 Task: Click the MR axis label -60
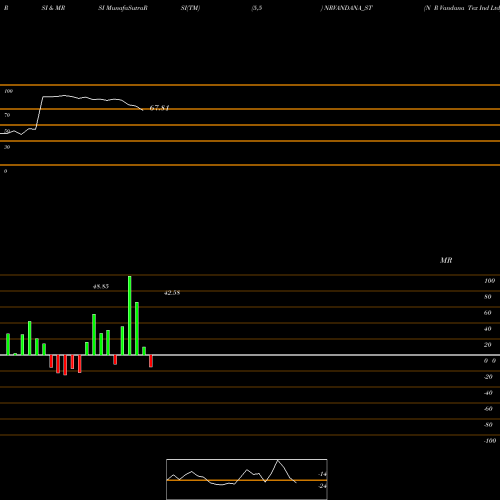488,409
